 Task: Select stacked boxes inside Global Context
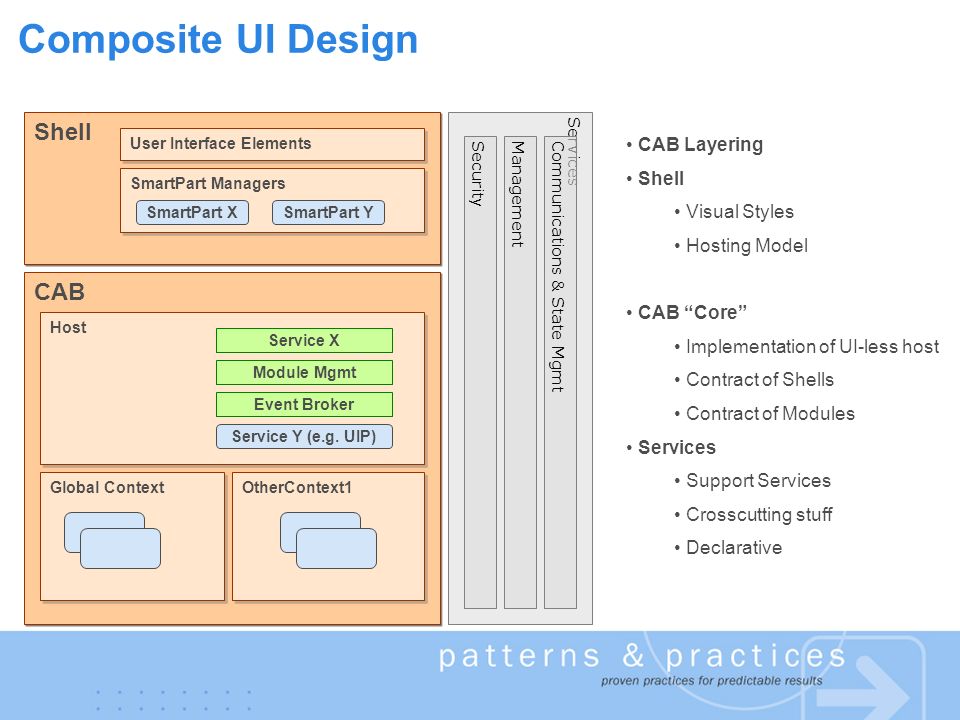point(113,541)
